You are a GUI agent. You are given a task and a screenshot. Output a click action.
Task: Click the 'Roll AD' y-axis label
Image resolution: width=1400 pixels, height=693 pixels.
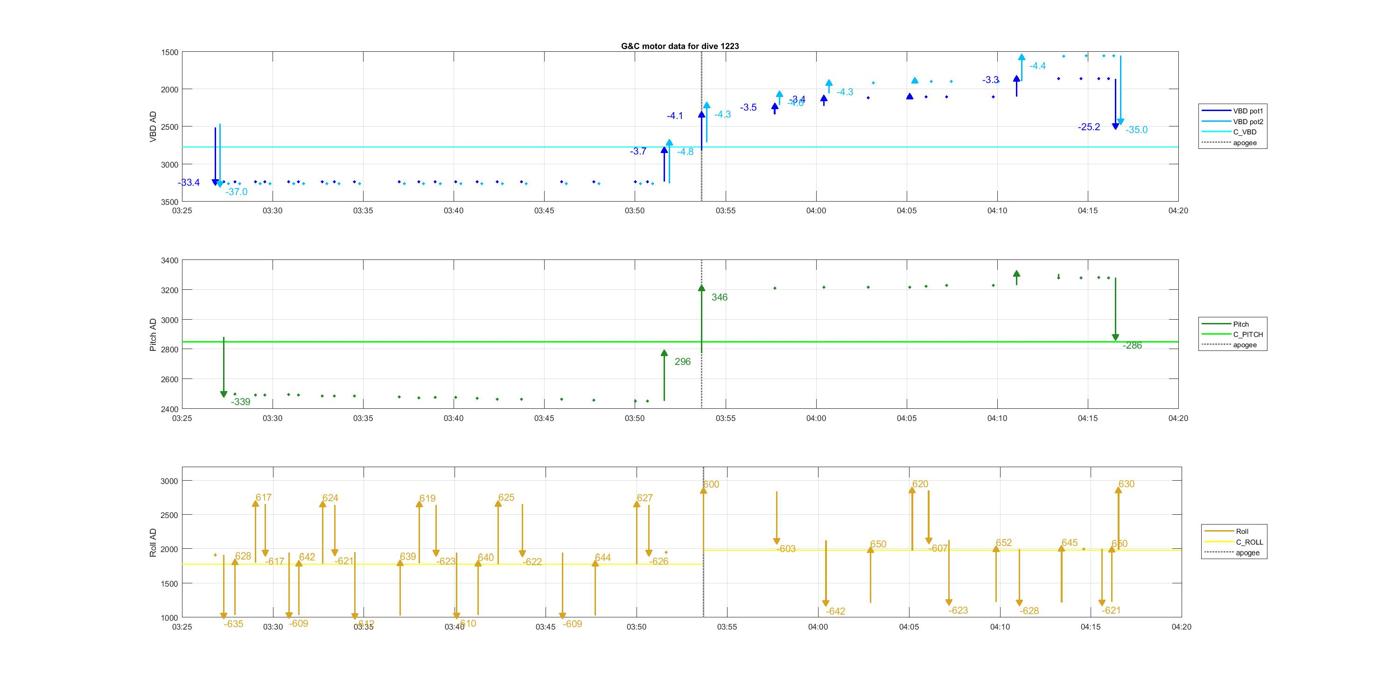[x=153, y=541]
